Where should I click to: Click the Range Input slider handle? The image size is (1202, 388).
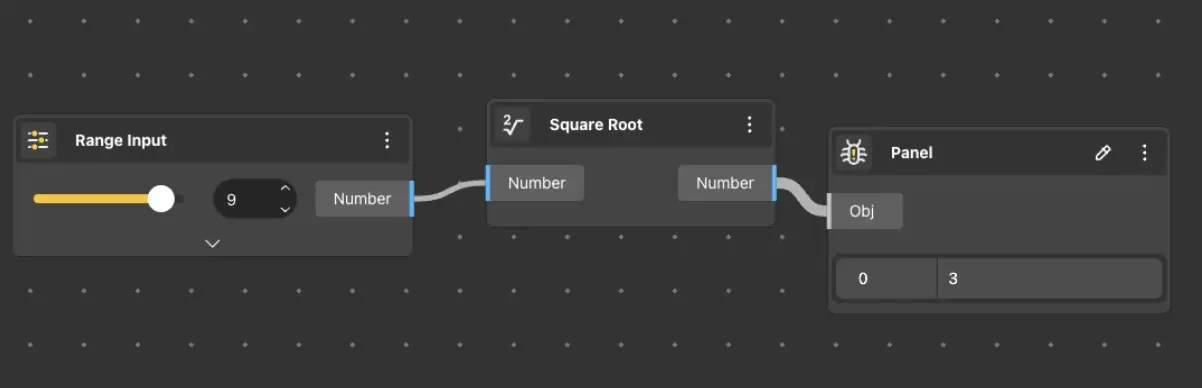click(161, 199)
